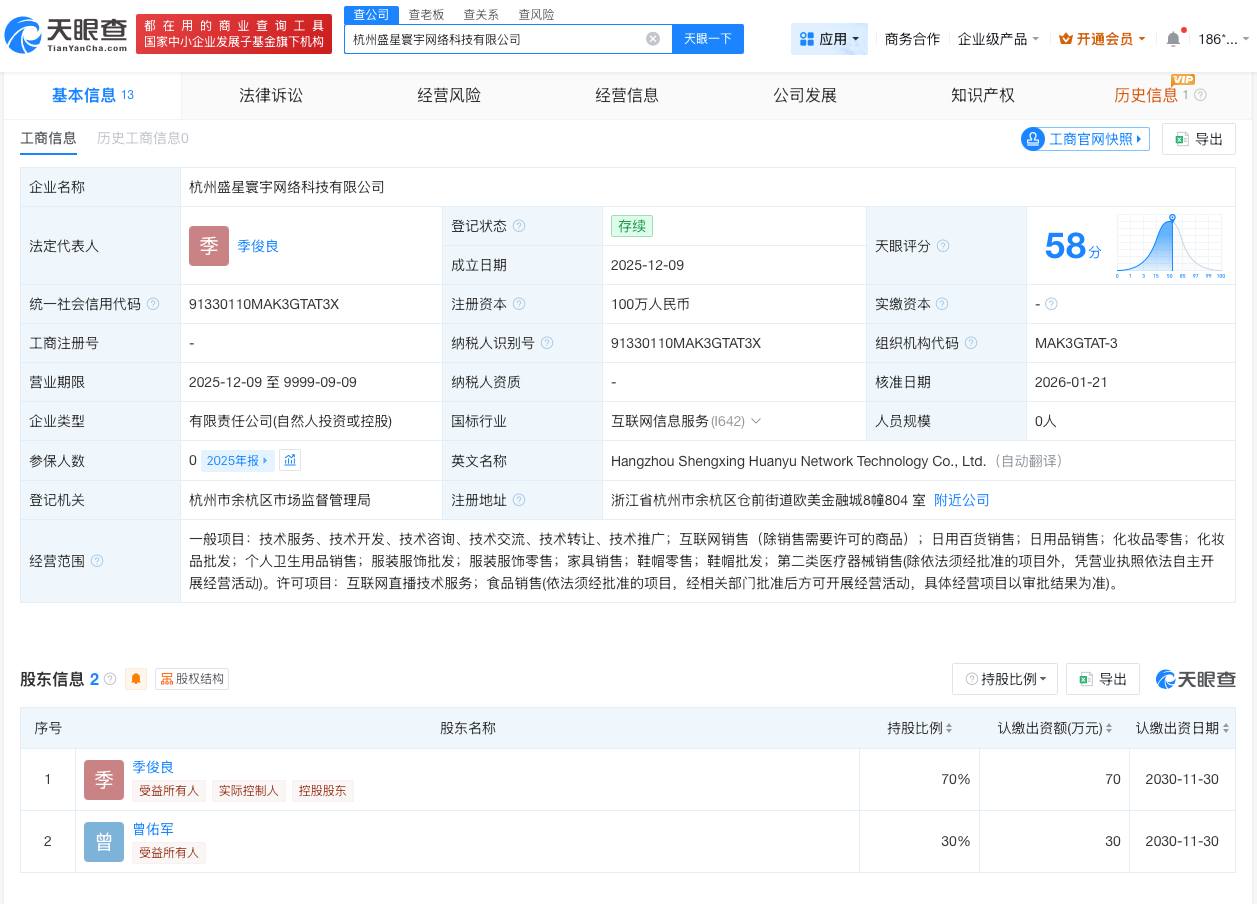This screenshot has width=1257, height=904.
Task: Open the 持股比例 dropdown
Action: click(1004, 679)
